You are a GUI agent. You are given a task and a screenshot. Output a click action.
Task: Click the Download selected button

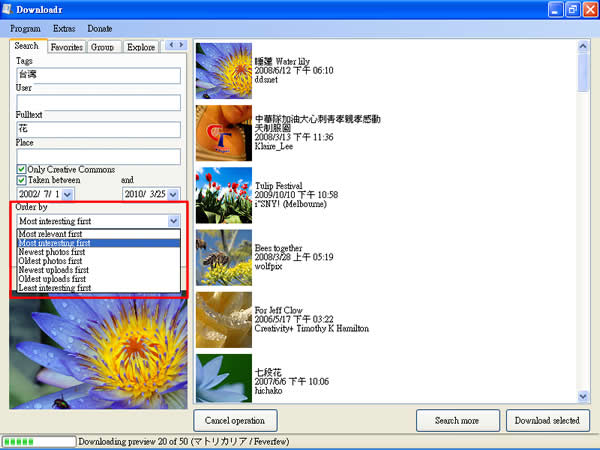[548, 421]
